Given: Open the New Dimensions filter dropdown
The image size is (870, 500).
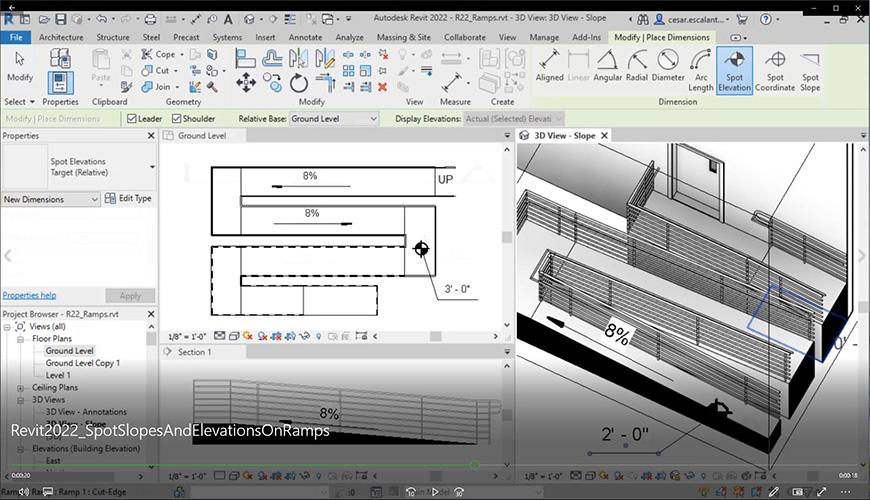Looking at the screenshot, I should (50, 199).
